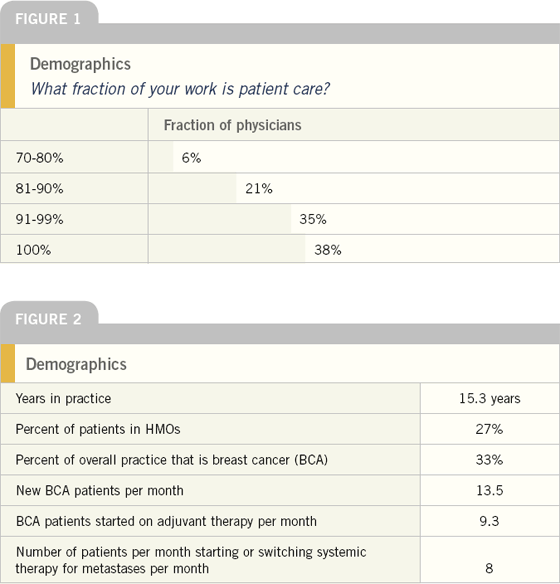Viewport: 560px width, 584px height.
Task: Select the 100% row label
Action: [34, 250]
